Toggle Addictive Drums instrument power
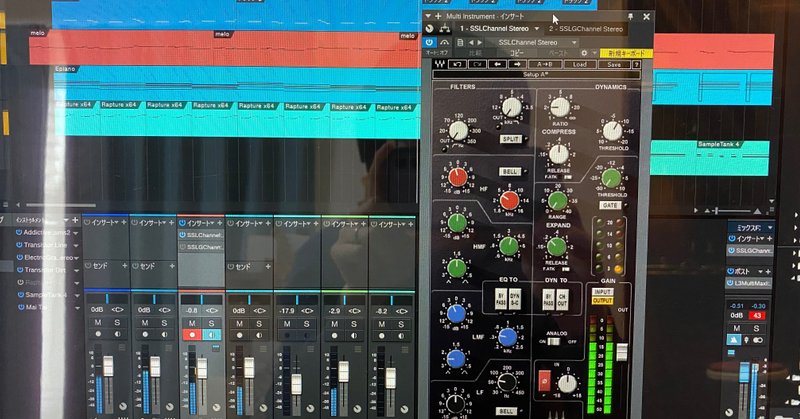Image resolution: width=800 pixels, height=419 pixels. click(x=19, y=232)
